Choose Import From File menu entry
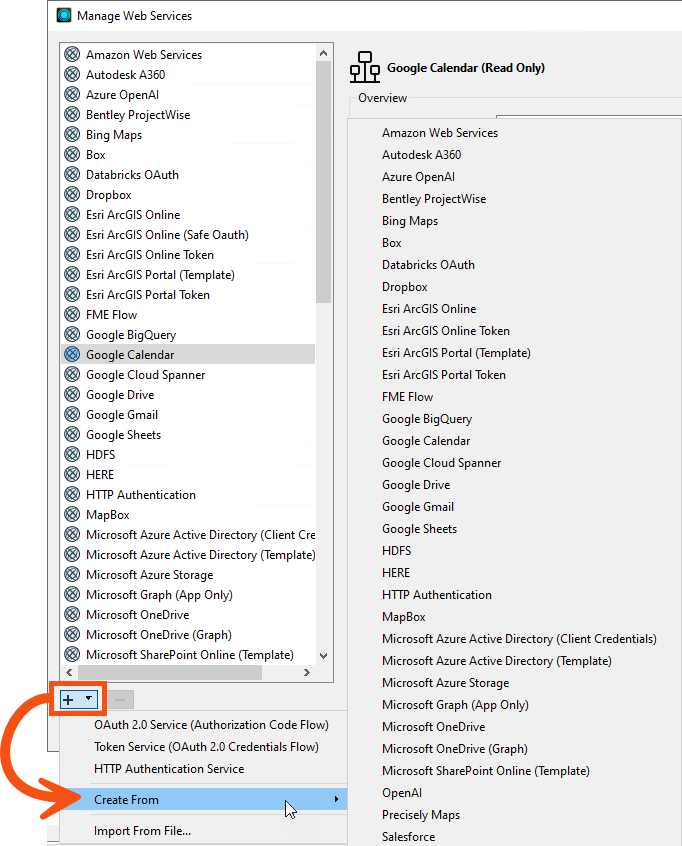The width and height of the screenshot is (682, 846). (x=142, y=831)
